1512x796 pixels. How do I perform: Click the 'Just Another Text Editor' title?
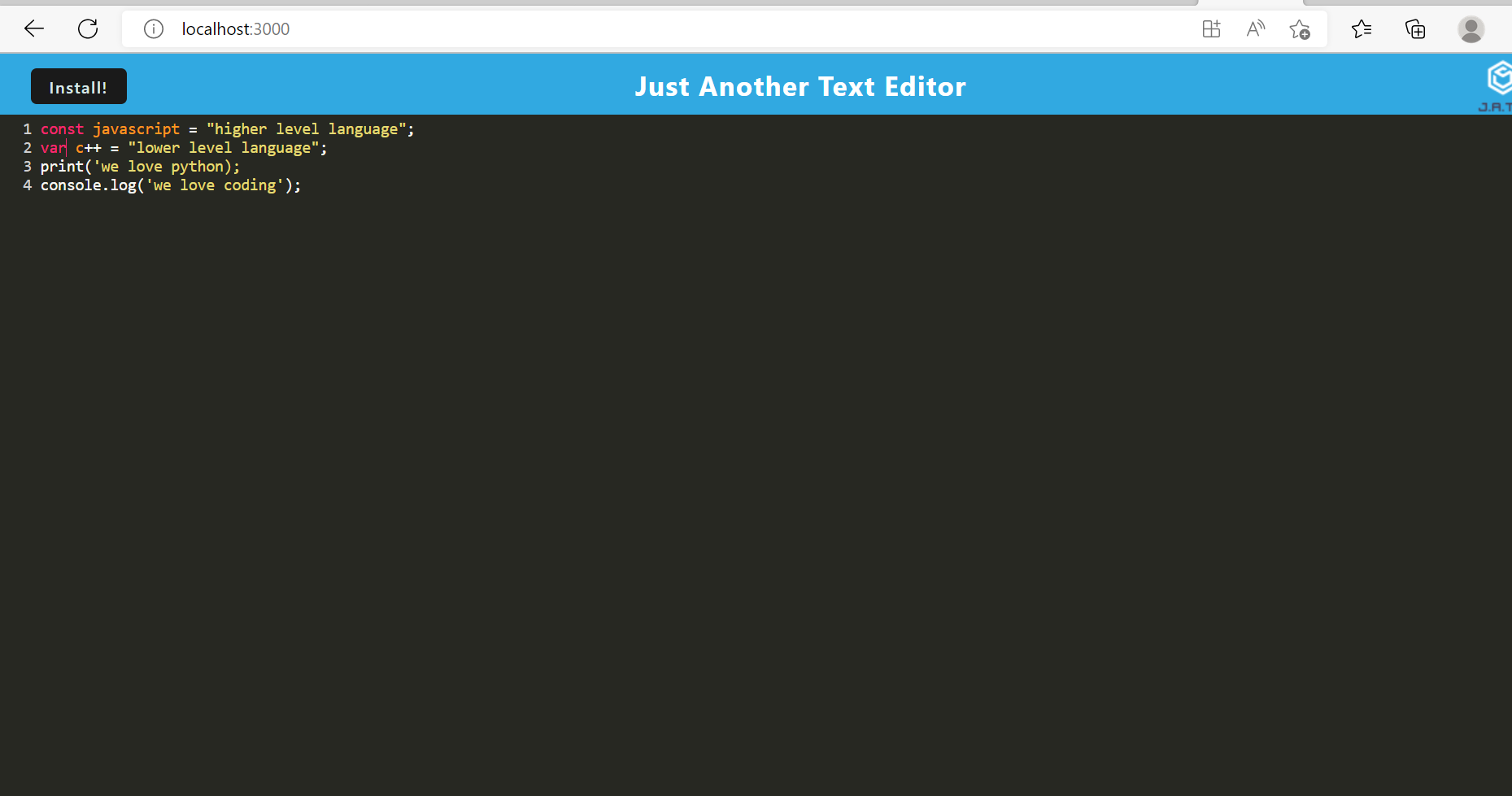pyautogui.click(x=800, y=85)
